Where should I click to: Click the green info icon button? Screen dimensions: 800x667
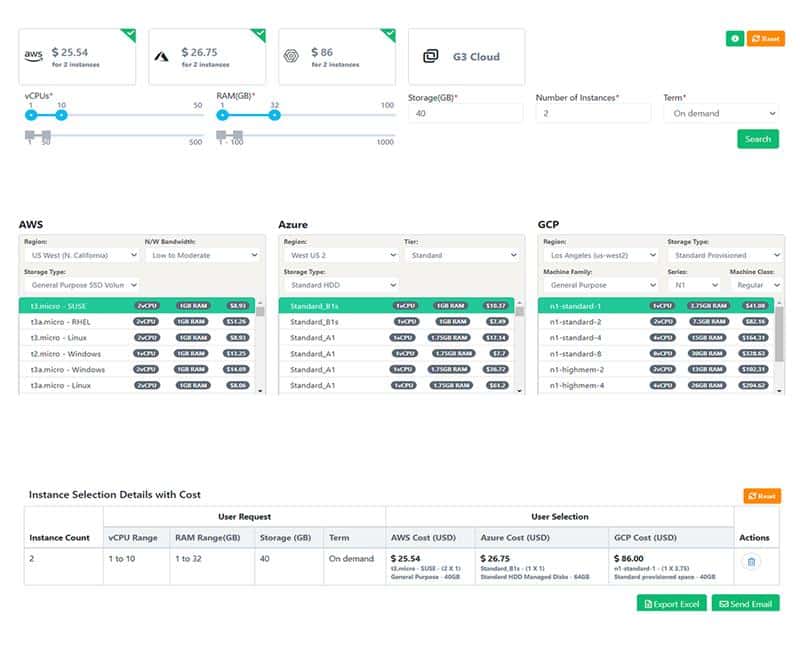click(735, 39)
